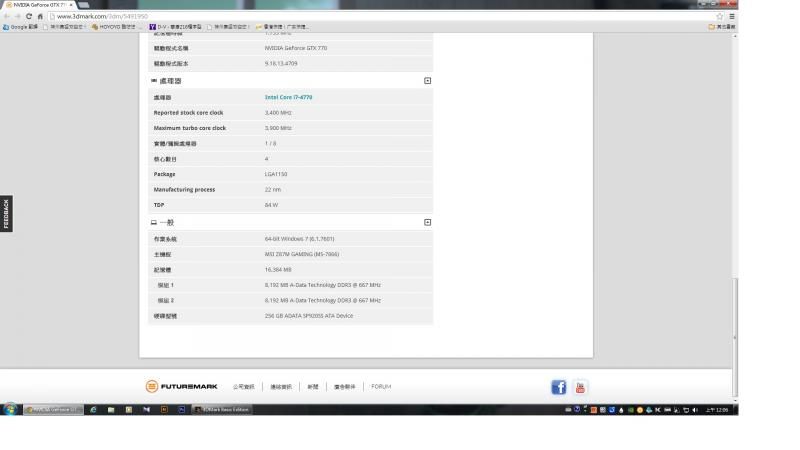Open the FEEDBACK side tab
Screen dimensions: 800x450
pyautogui.click(x=6, y=214)
